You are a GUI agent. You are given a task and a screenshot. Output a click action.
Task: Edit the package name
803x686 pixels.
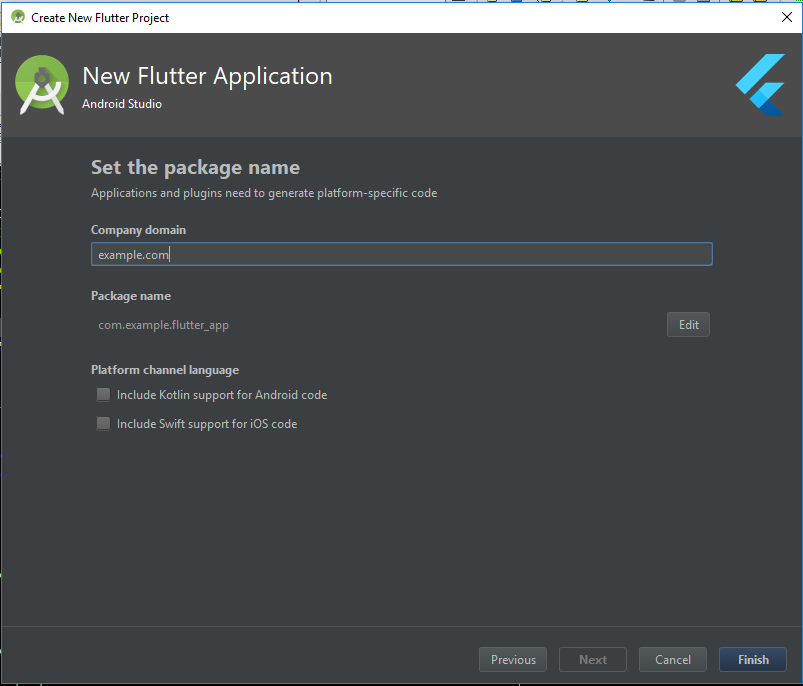point(688,325)
